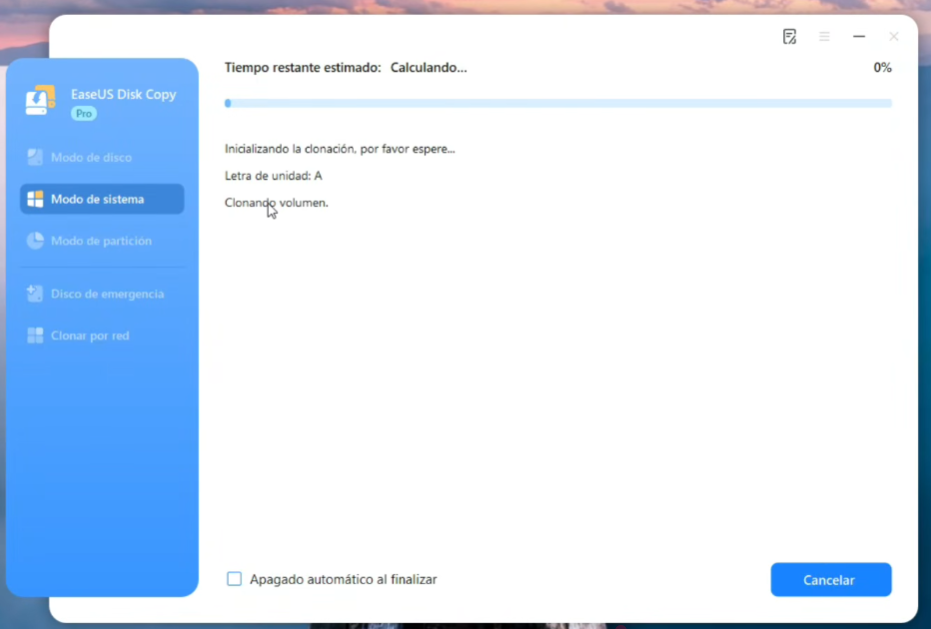Click the EaseUS Disk Copy logo icon
931x629 pixels.
[x=40, y=100]
